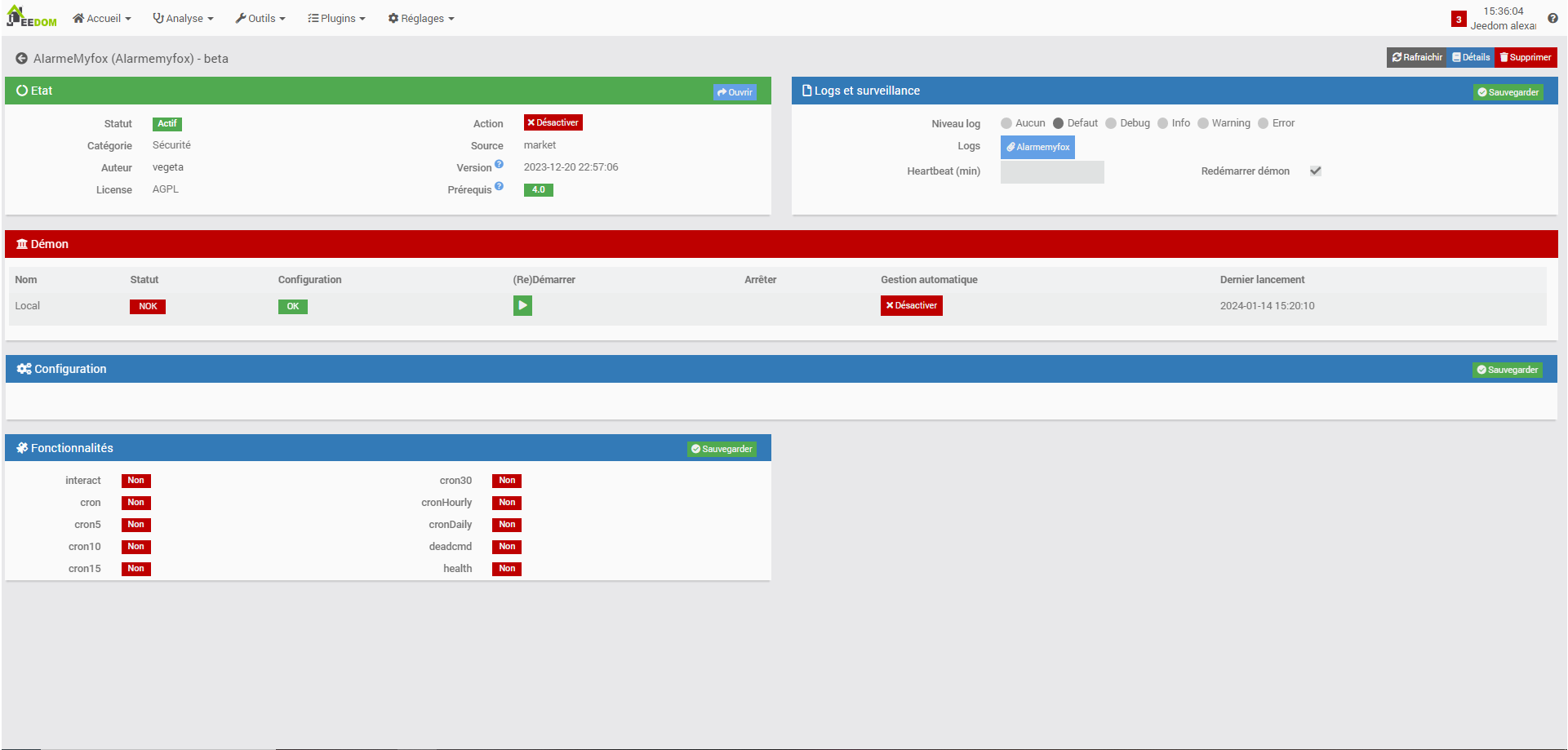1568x750 pixels.
Task: Click the Jeedom logo icon
Action: [x=32, y=17]
